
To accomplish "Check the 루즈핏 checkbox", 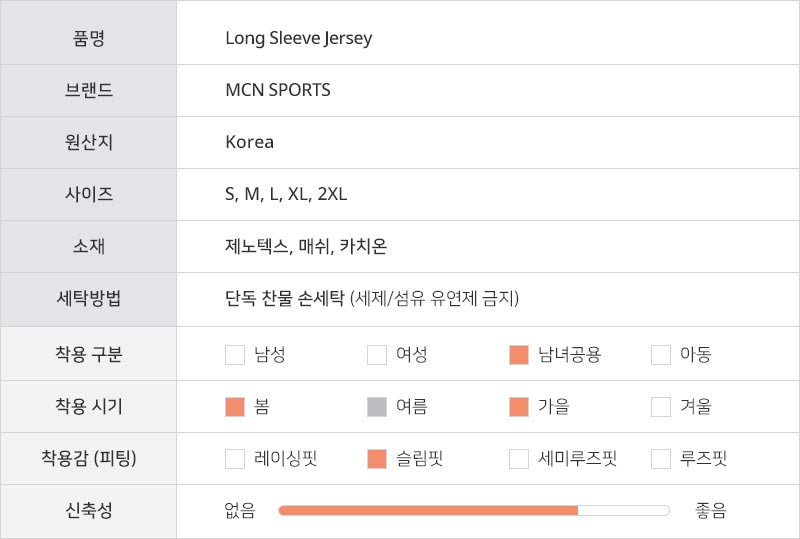I will click(661, 459).
